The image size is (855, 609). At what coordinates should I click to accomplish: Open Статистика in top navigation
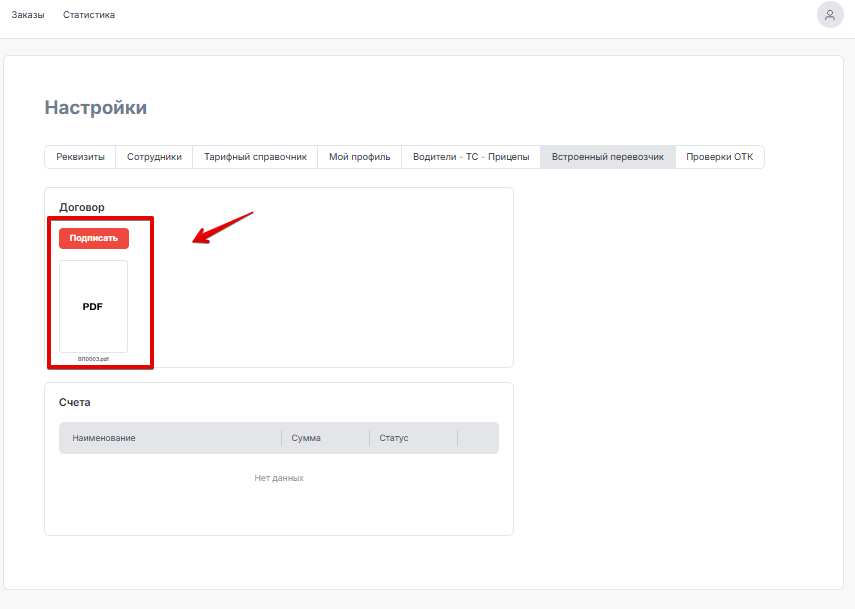(89, 15)
